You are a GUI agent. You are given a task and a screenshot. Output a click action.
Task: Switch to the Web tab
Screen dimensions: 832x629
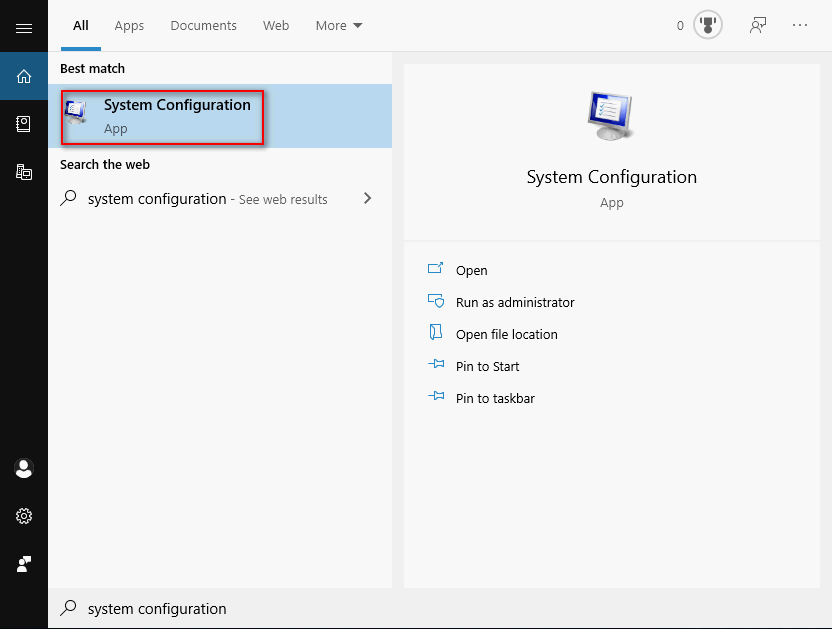pos(276,26)
